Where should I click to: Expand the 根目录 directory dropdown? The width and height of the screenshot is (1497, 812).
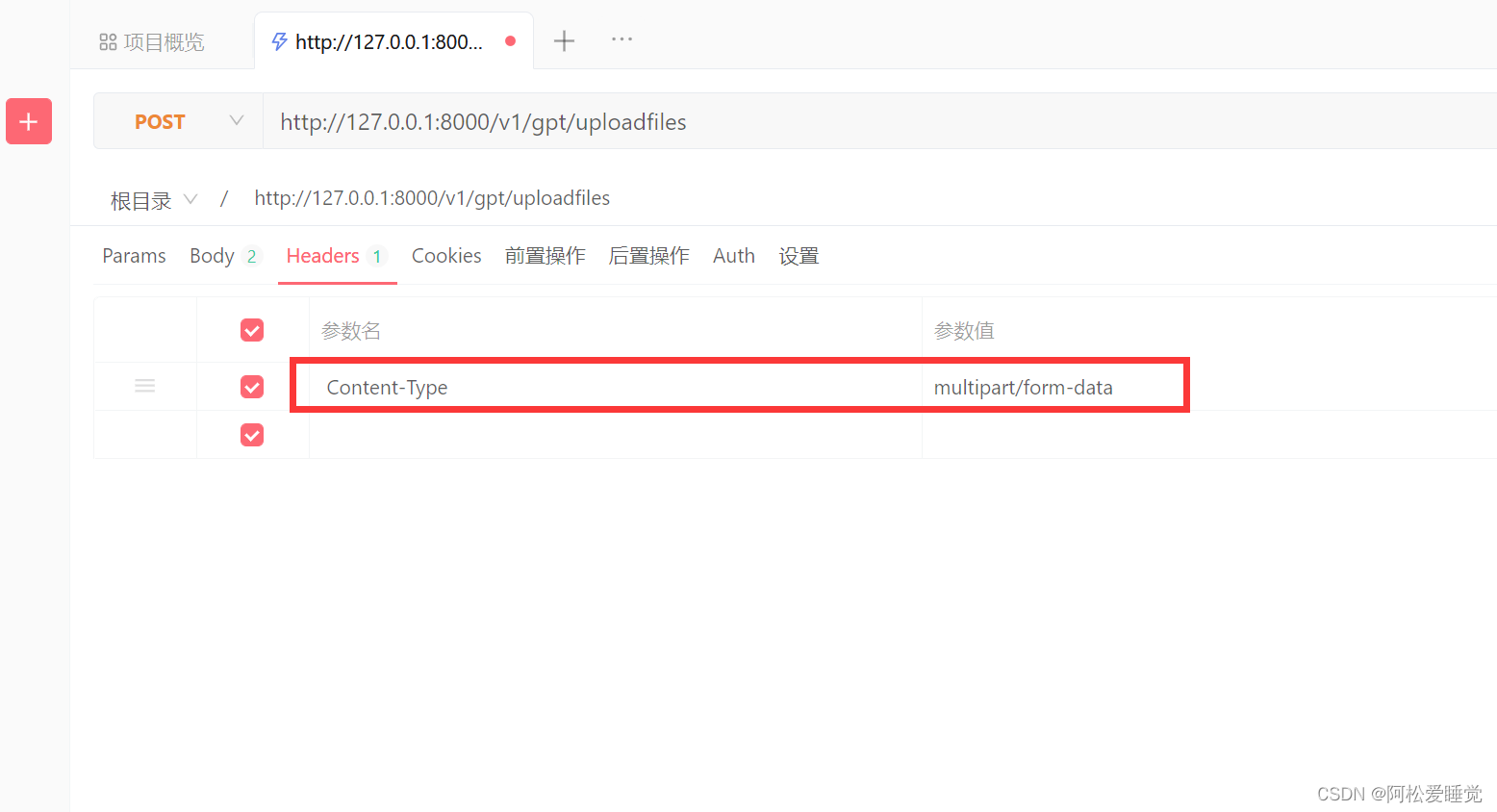(154, 200)
